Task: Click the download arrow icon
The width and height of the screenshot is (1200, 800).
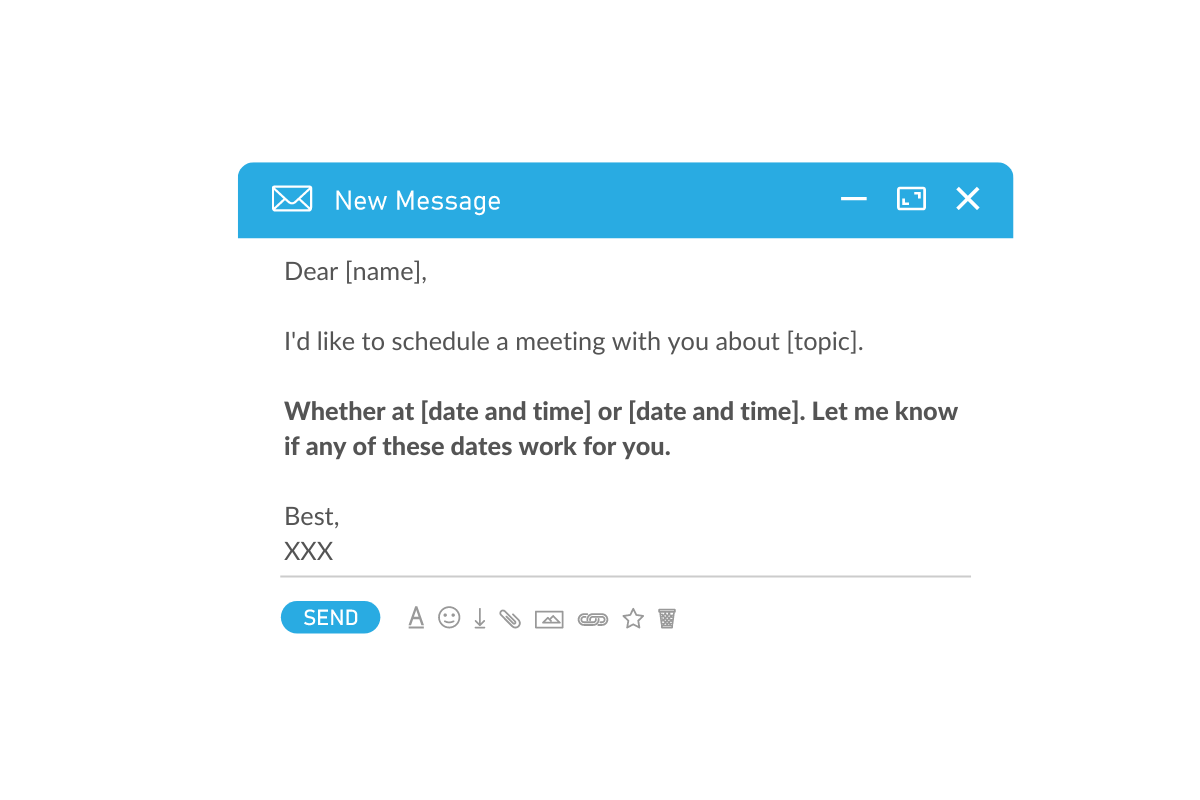Action: point(480,619)
